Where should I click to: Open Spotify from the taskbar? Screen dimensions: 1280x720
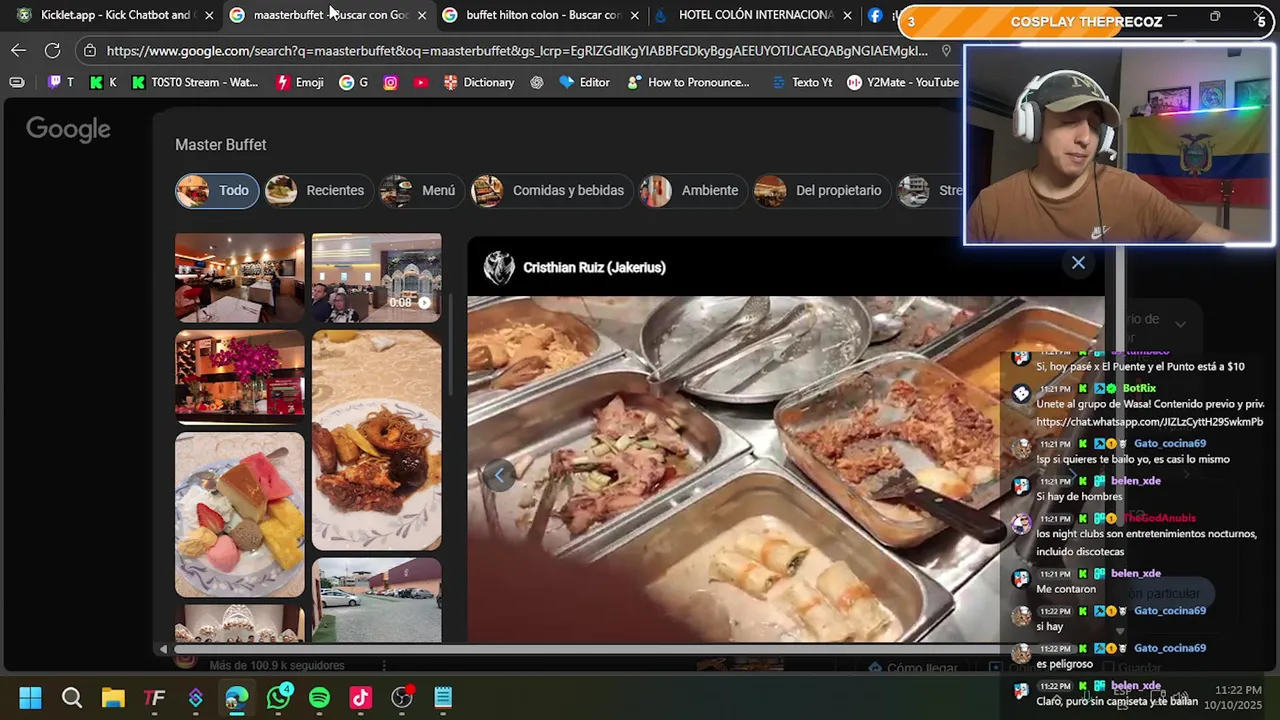pos(320,698)
